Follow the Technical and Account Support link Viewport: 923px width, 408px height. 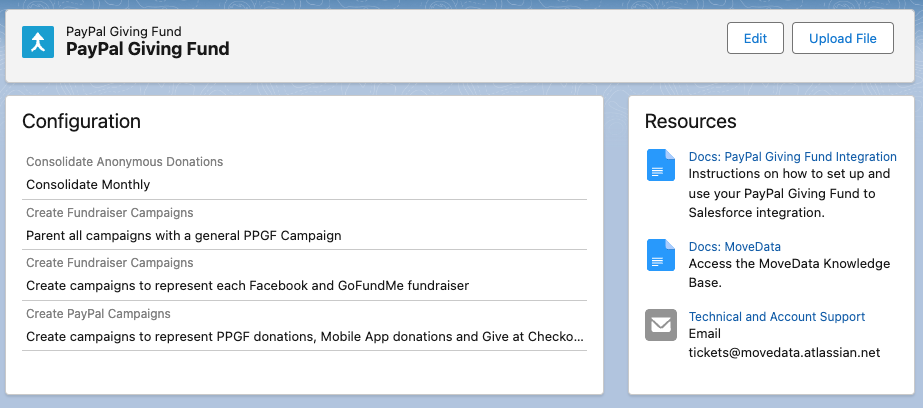pyautogui.click(x=776, y=317)
